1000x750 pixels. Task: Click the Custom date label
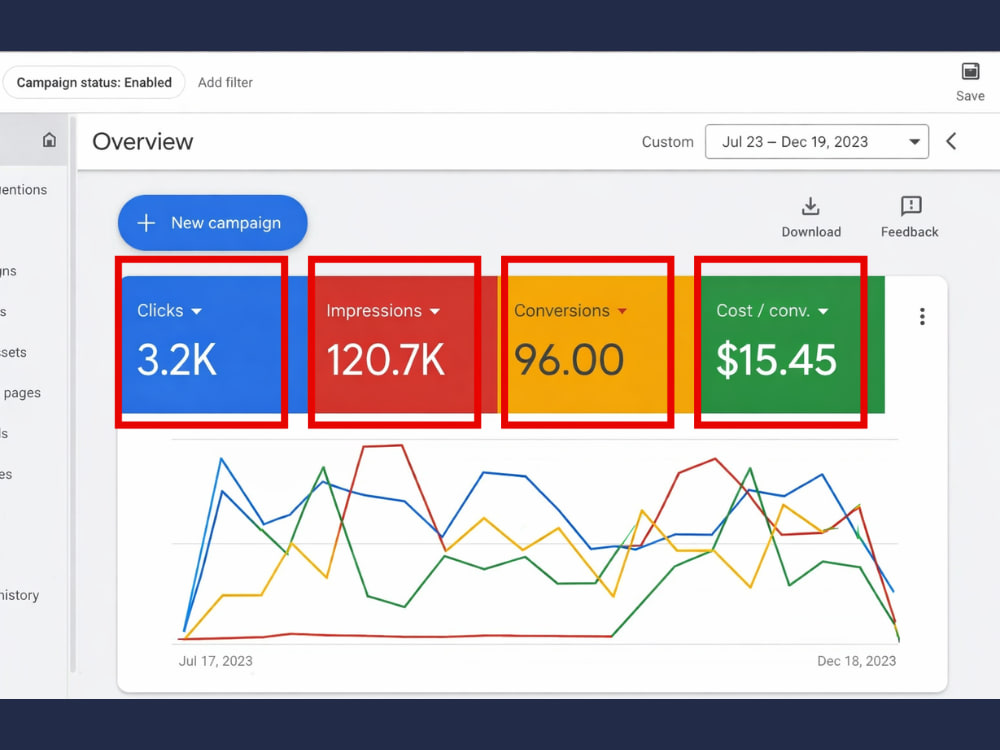[x=667, y=142]
